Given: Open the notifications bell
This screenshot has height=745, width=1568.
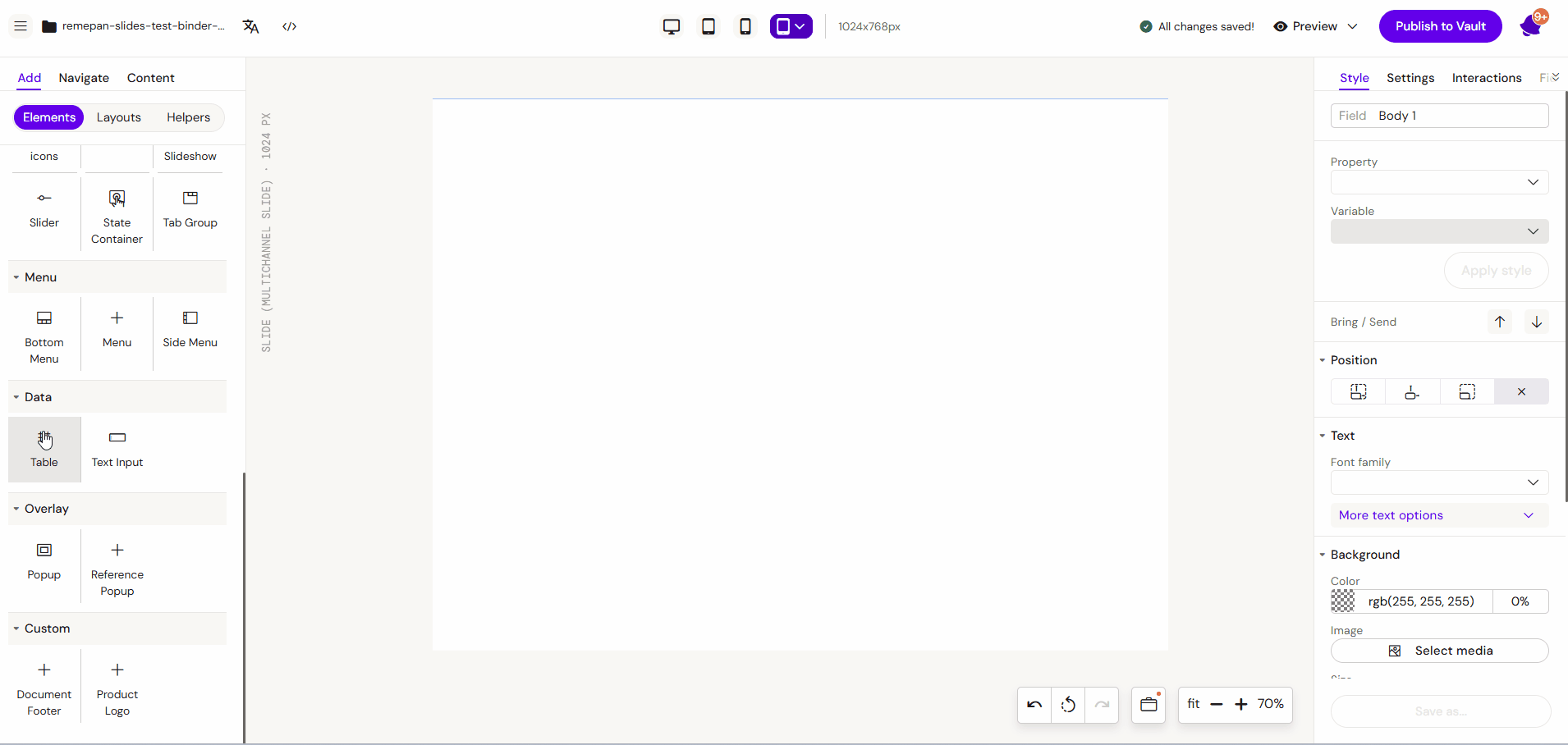Looking at the screenshot, I should point(1531,26).
